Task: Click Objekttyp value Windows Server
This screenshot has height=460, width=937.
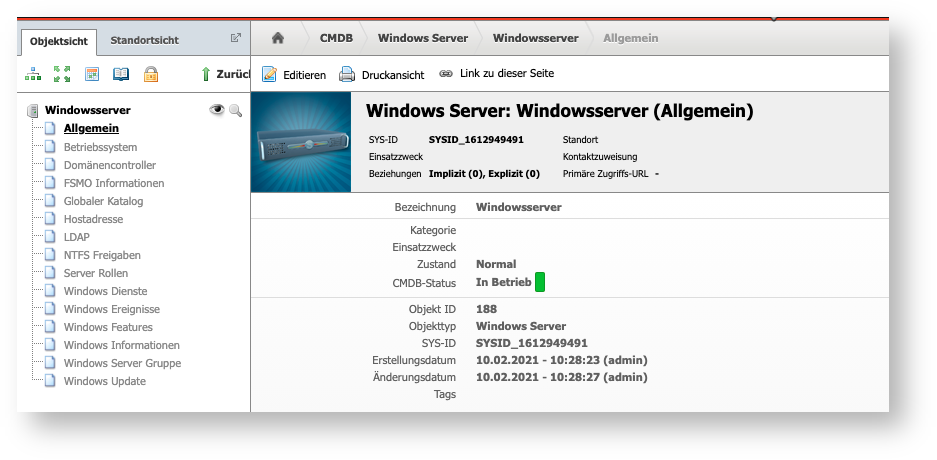Action: pyautogui.click(x=521, y=326)
